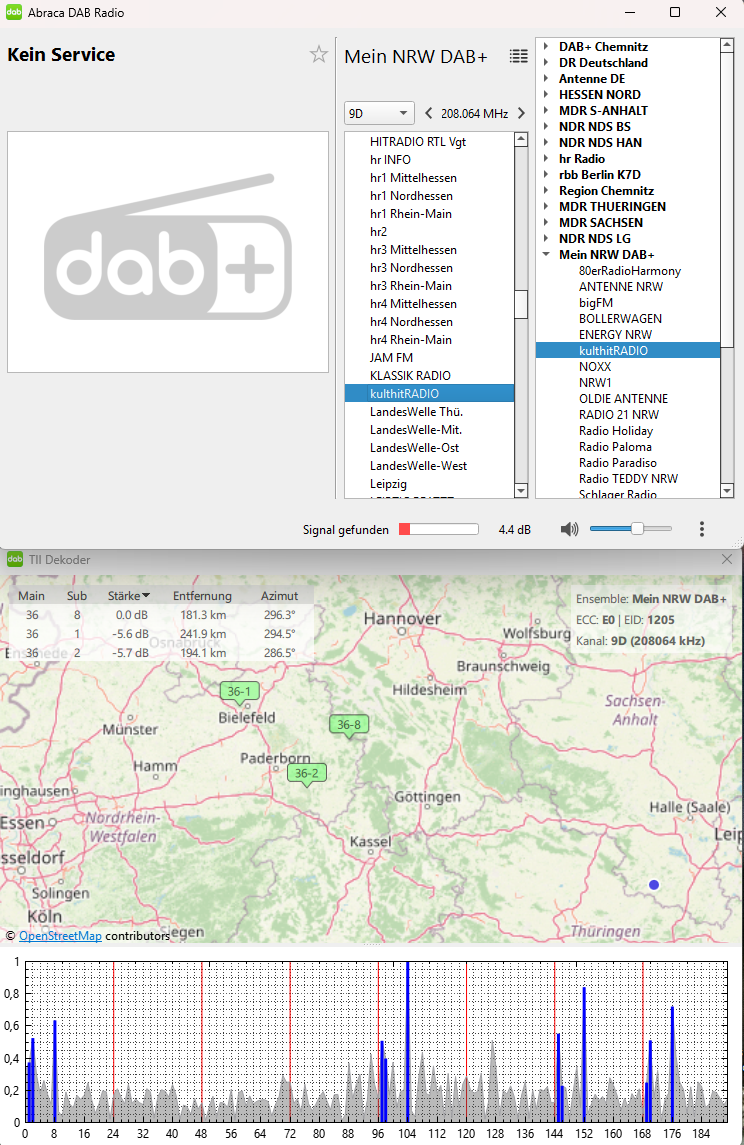This screenshot has height=1145, width=744.
Task: Go to previous channel frequency
Action: tap(429, 113)
